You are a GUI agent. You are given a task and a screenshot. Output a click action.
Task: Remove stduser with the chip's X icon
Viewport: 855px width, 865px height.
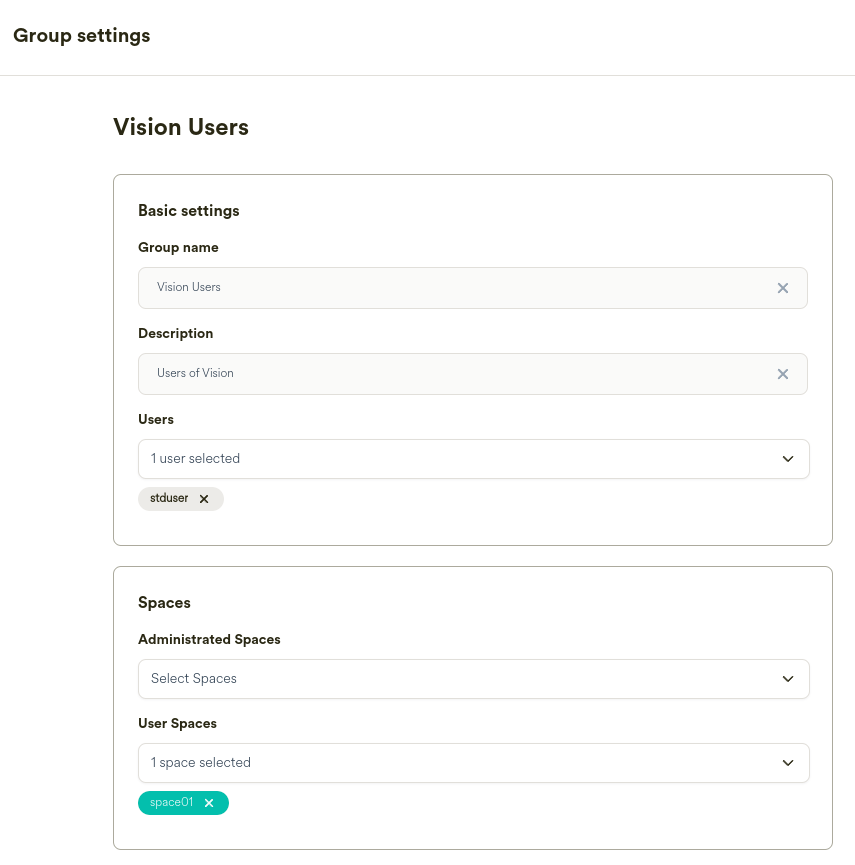[x=203, y=498]
